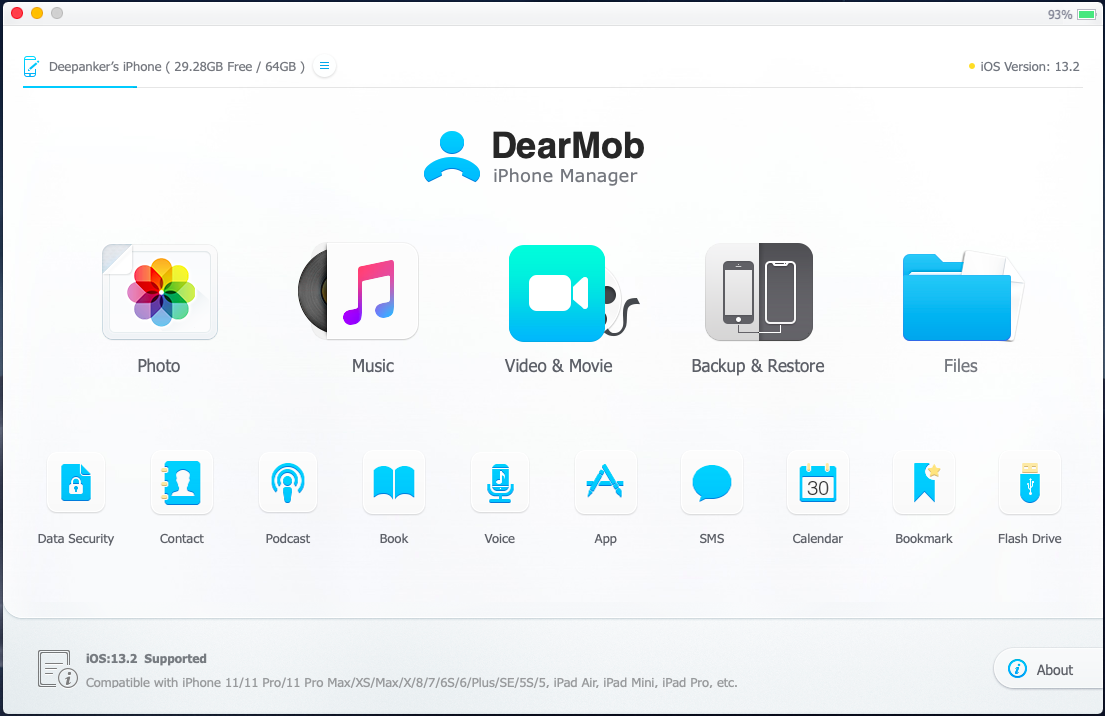This screenshot has width=1105, height=716.
Task: Open the Music manager icon
Action: pos(359,292)
